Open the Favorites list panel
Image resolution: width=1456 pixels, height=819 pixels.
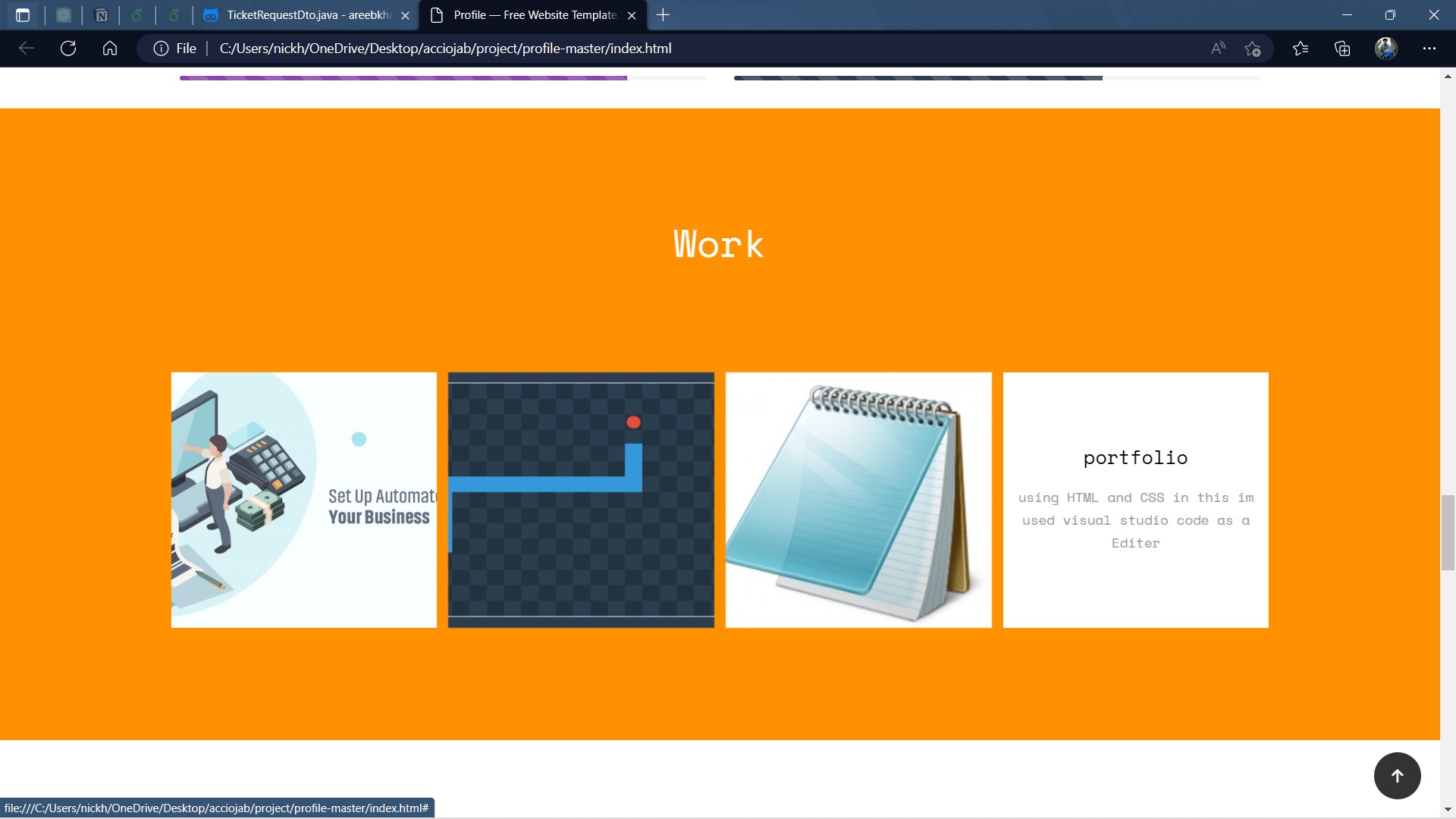click(1301, 48)
